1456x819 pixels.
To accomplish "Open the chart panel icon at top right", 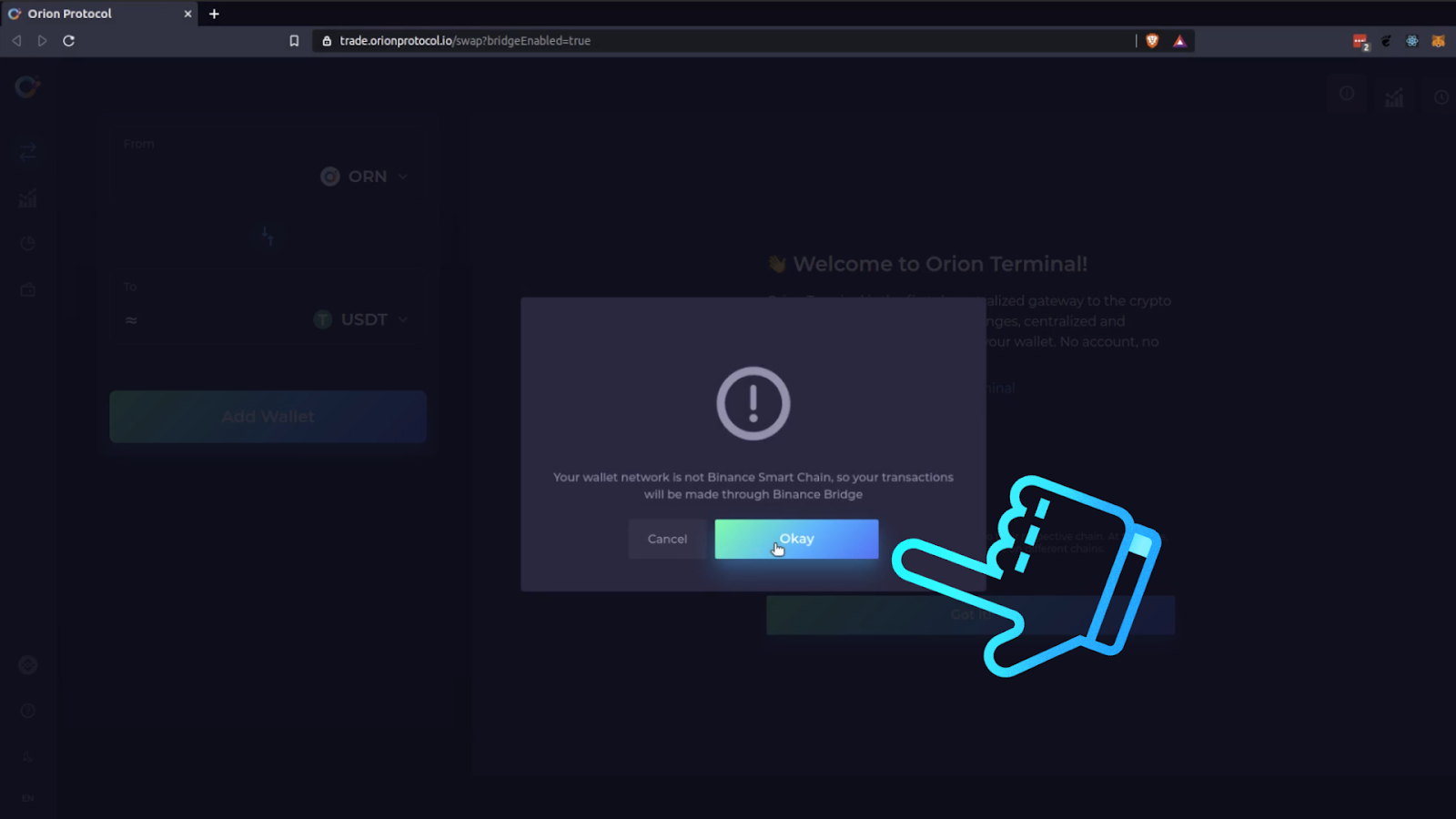I will [1394, 97].
